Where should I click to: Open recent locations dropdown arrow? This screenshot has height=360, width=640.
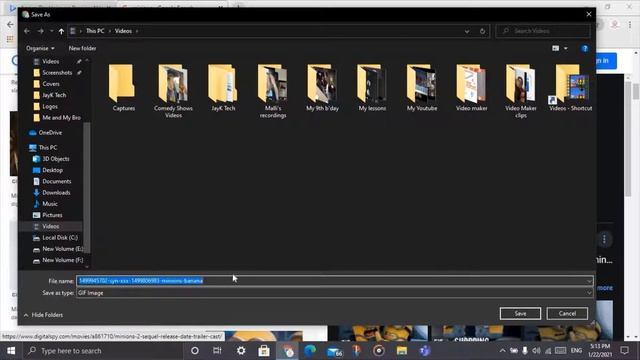point(51,31)
